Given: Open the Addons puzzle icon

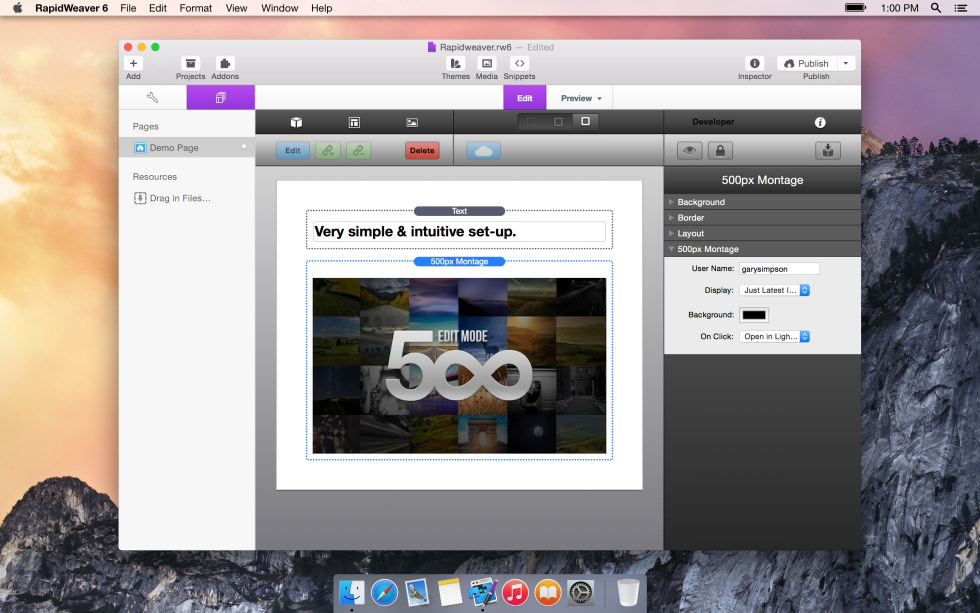Looking at the screenshot, I should tap(225, 64).
